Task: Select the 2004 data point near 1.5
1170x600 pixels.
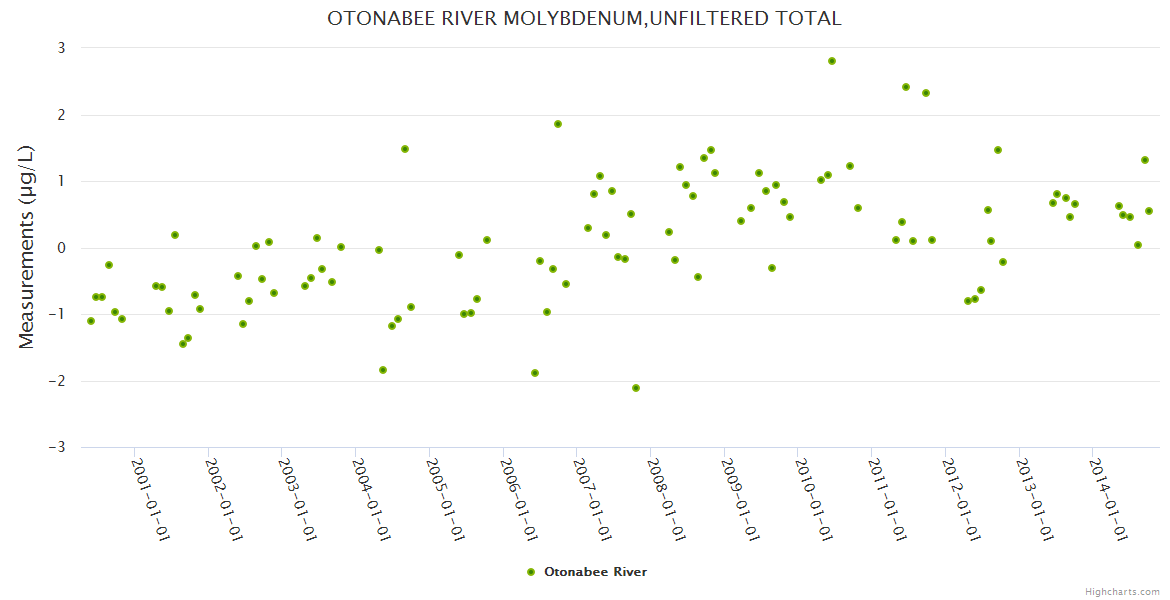Action: 405,149
